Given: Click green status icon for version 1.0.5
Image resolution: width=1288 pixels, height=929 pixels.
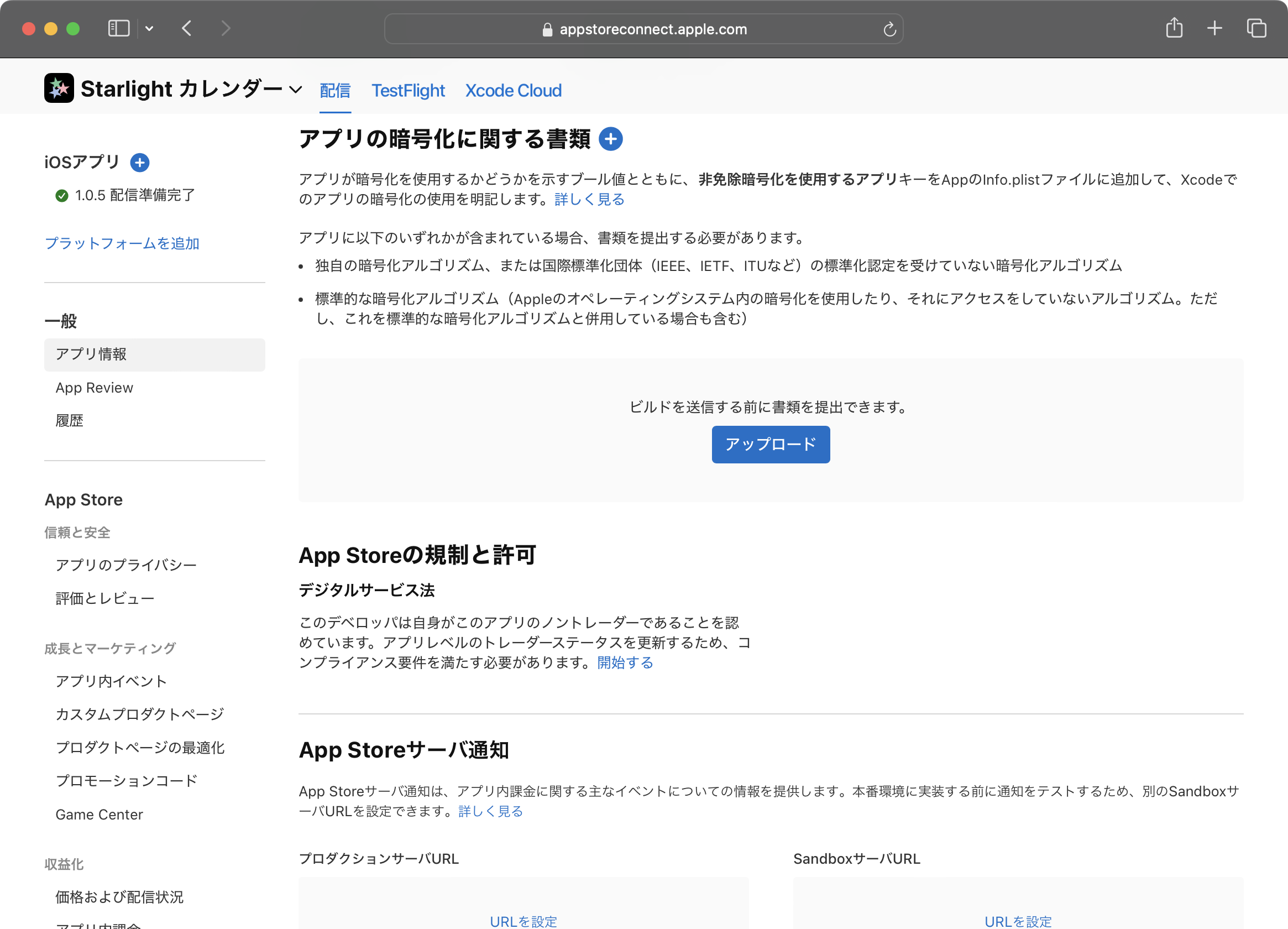Looking at the screenshot, I should (x=62, y=196).
